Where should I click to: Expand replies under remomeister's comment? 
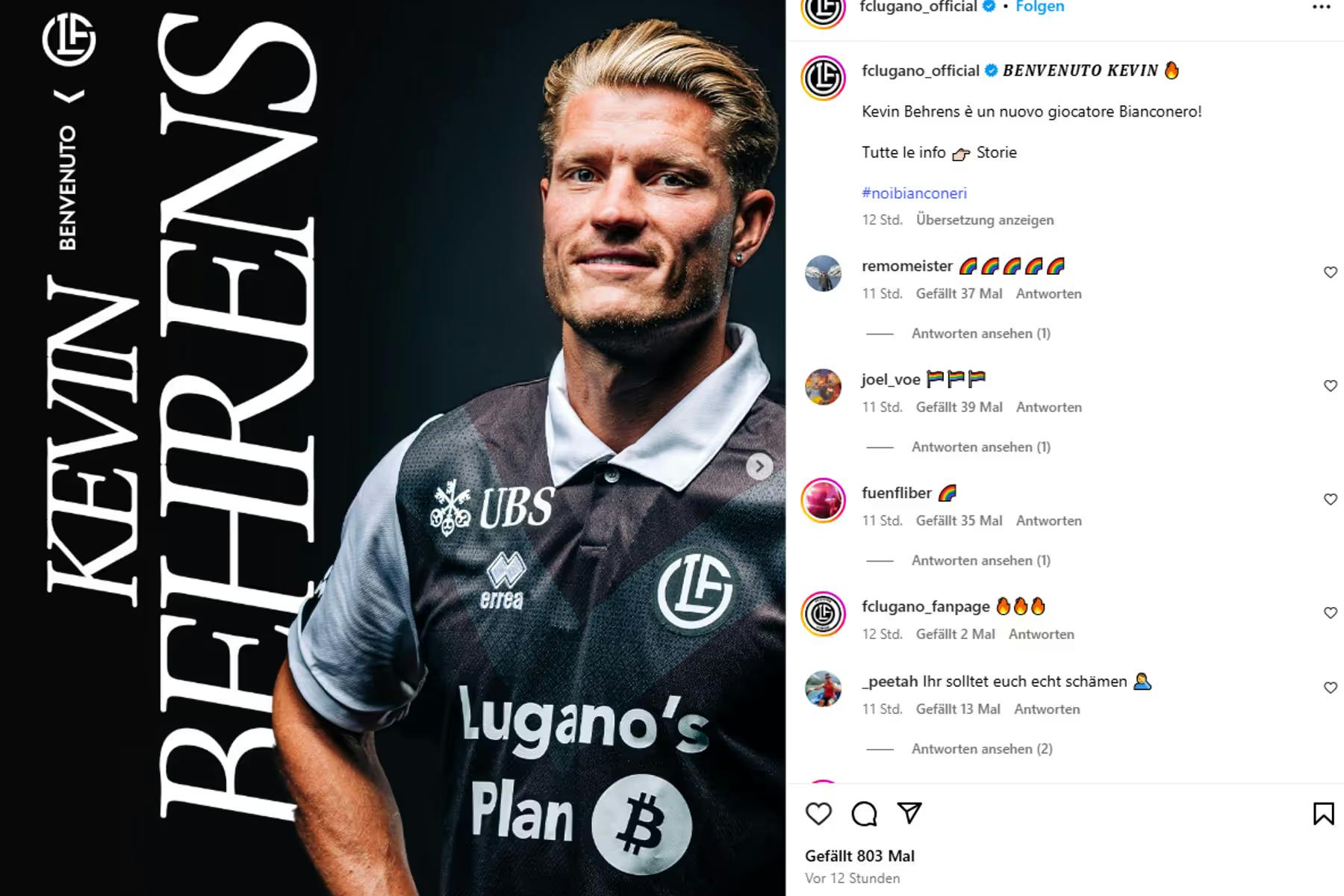980,334
